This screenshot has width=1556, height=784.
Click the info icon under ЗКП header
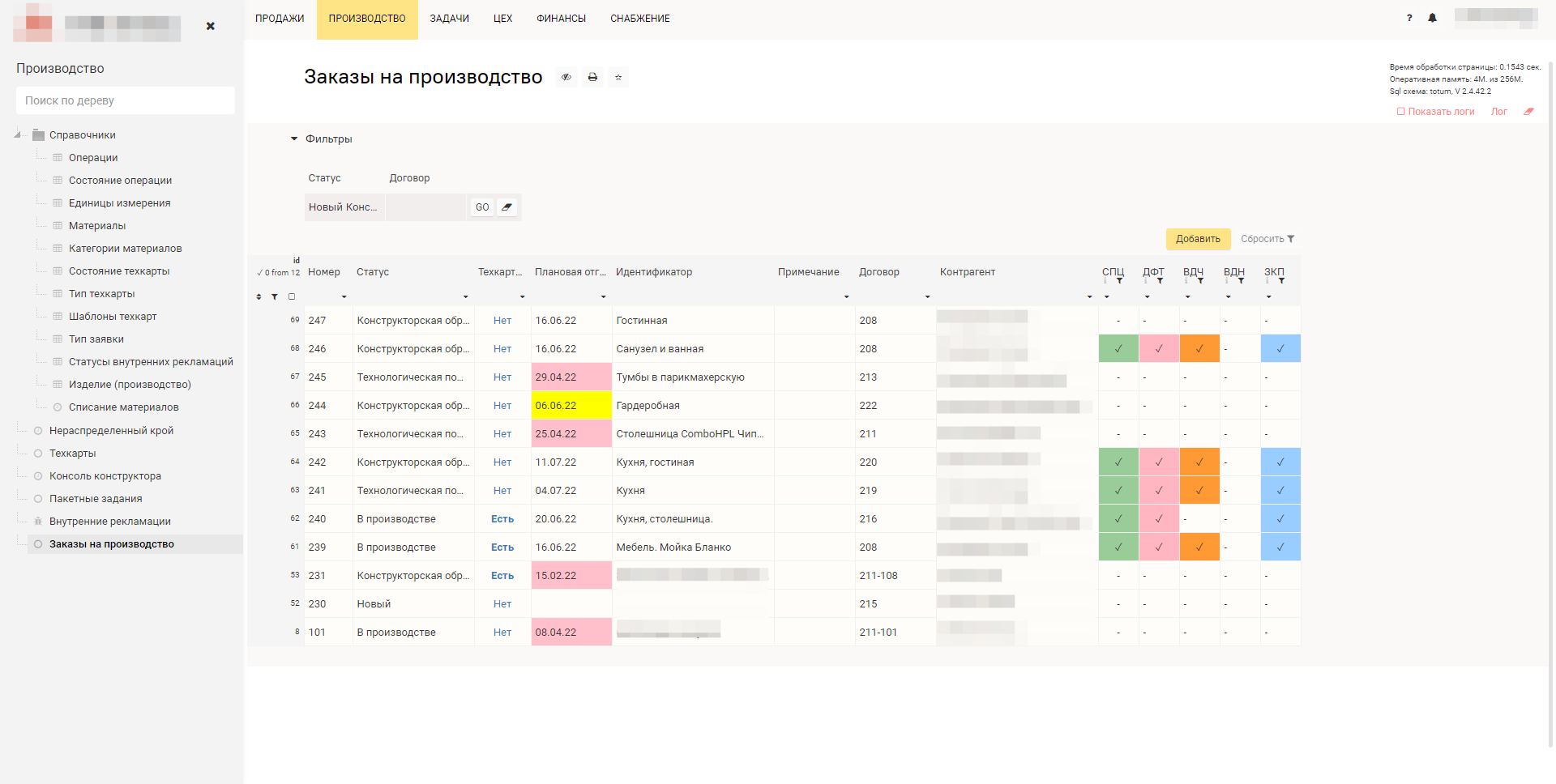pos(1267,281)
